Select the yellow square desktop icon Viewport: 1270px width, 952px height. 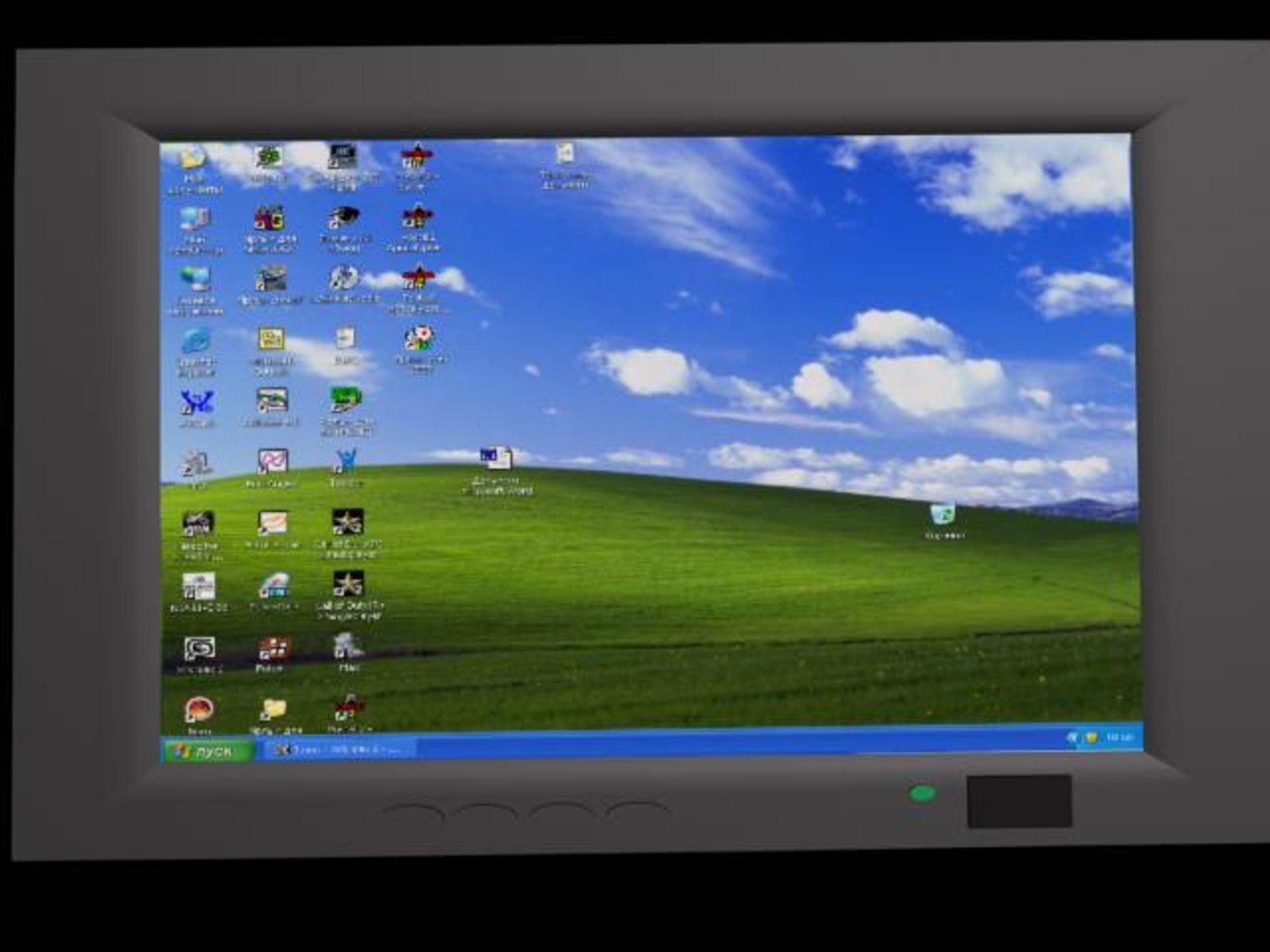(271, 339)
